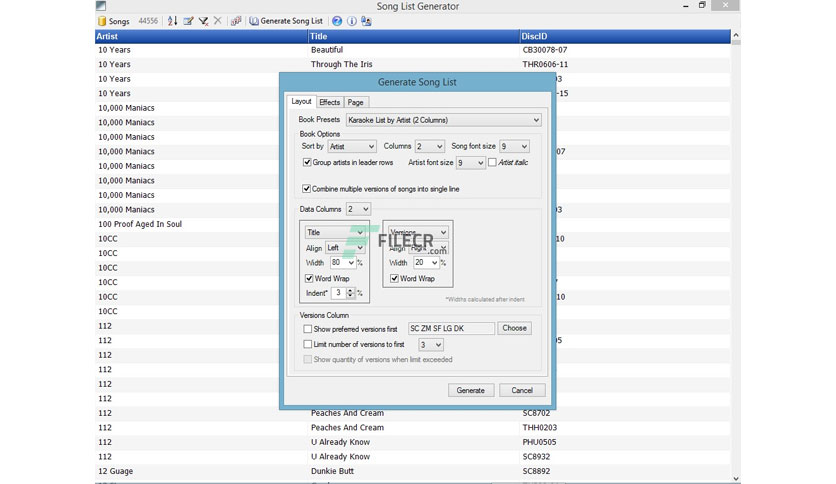Select the 'Through The Iris' title cell
The width and height of the screenshot is (836, 484).
coord(342,64)
